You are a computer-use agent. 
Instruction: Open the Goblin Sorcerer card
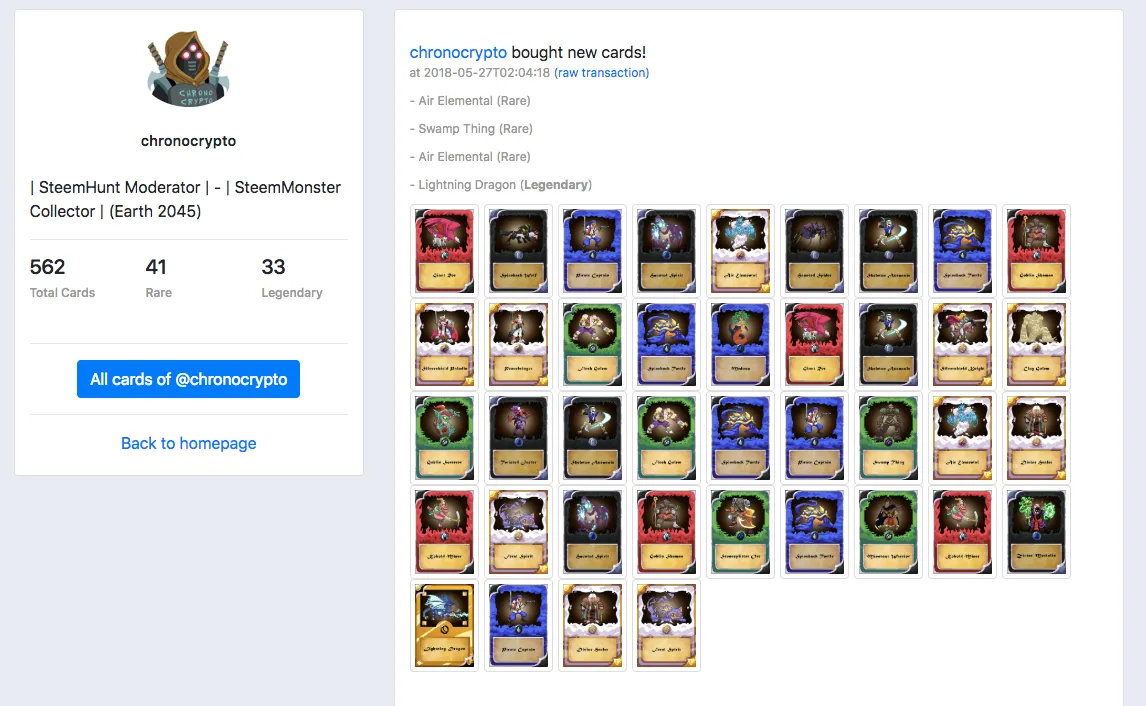(444, 439)
